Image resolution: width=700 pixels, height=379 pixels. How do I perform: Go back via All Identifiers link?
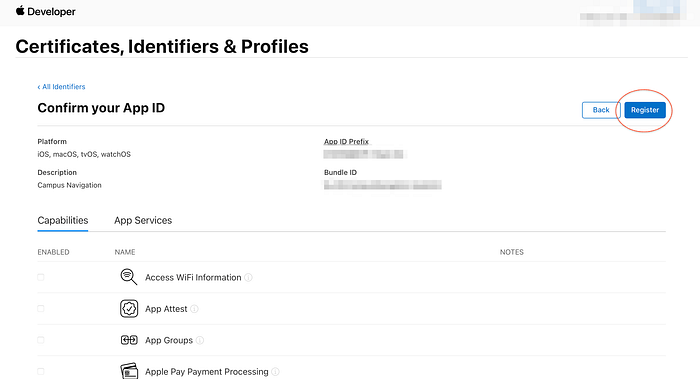[61, 87]
